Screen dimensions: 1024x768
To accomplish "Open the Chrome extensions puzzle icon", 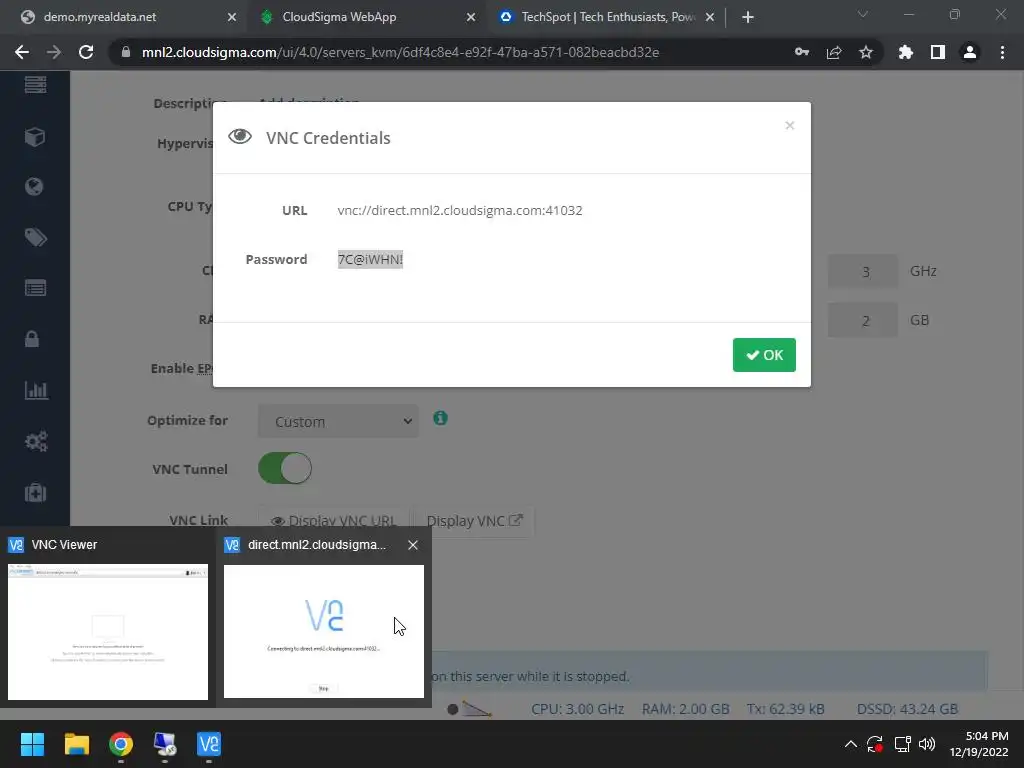I will coord(905,52).
